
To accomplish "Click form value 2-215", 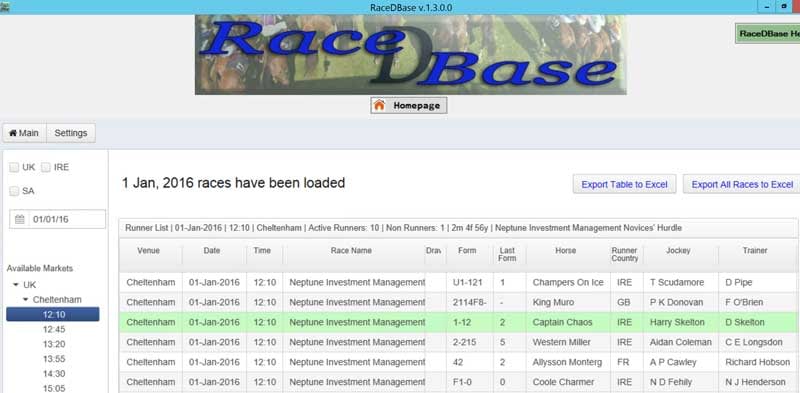I will (469, 342).
